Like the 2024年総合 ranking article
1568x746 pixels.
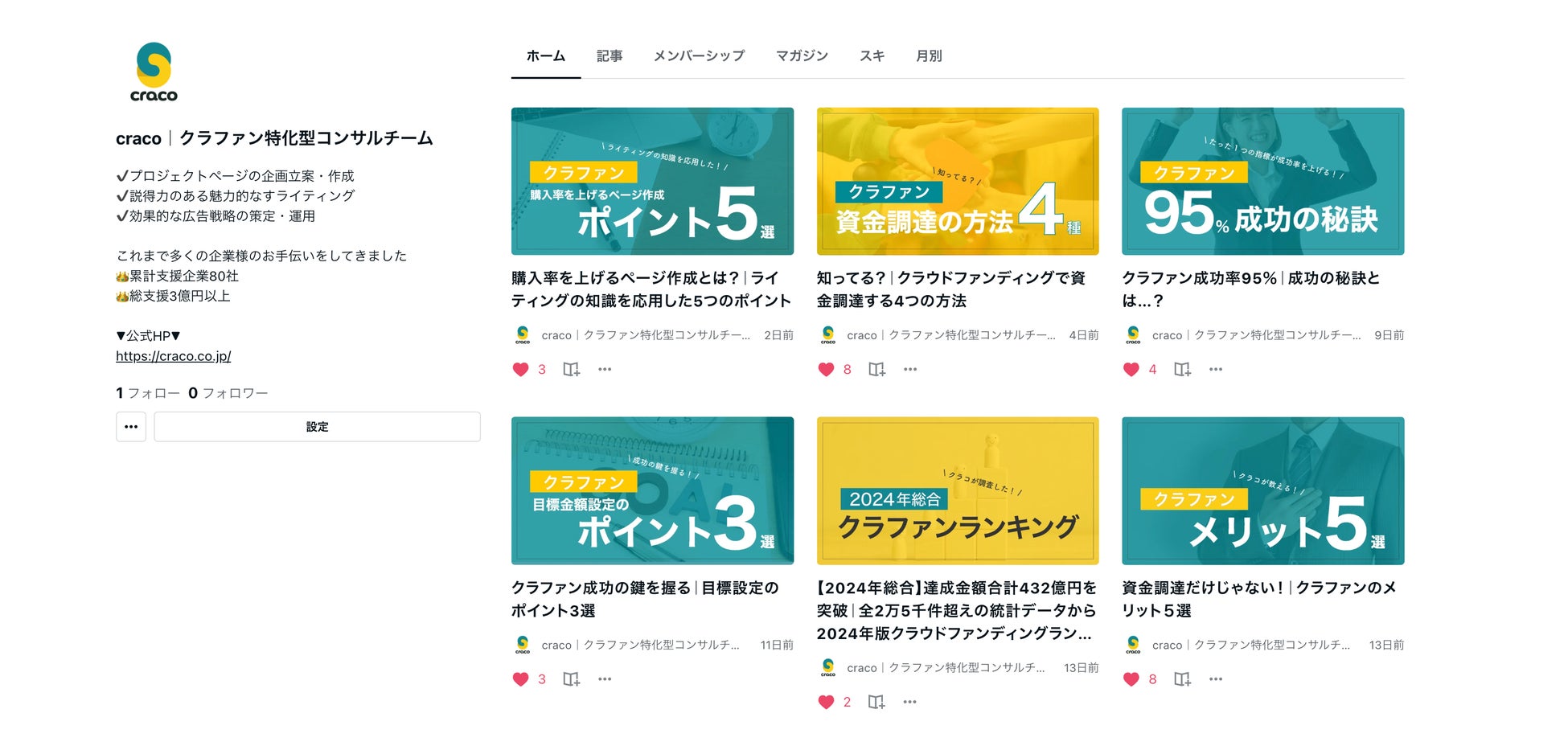pyautogui.click(x=826, y=702)
